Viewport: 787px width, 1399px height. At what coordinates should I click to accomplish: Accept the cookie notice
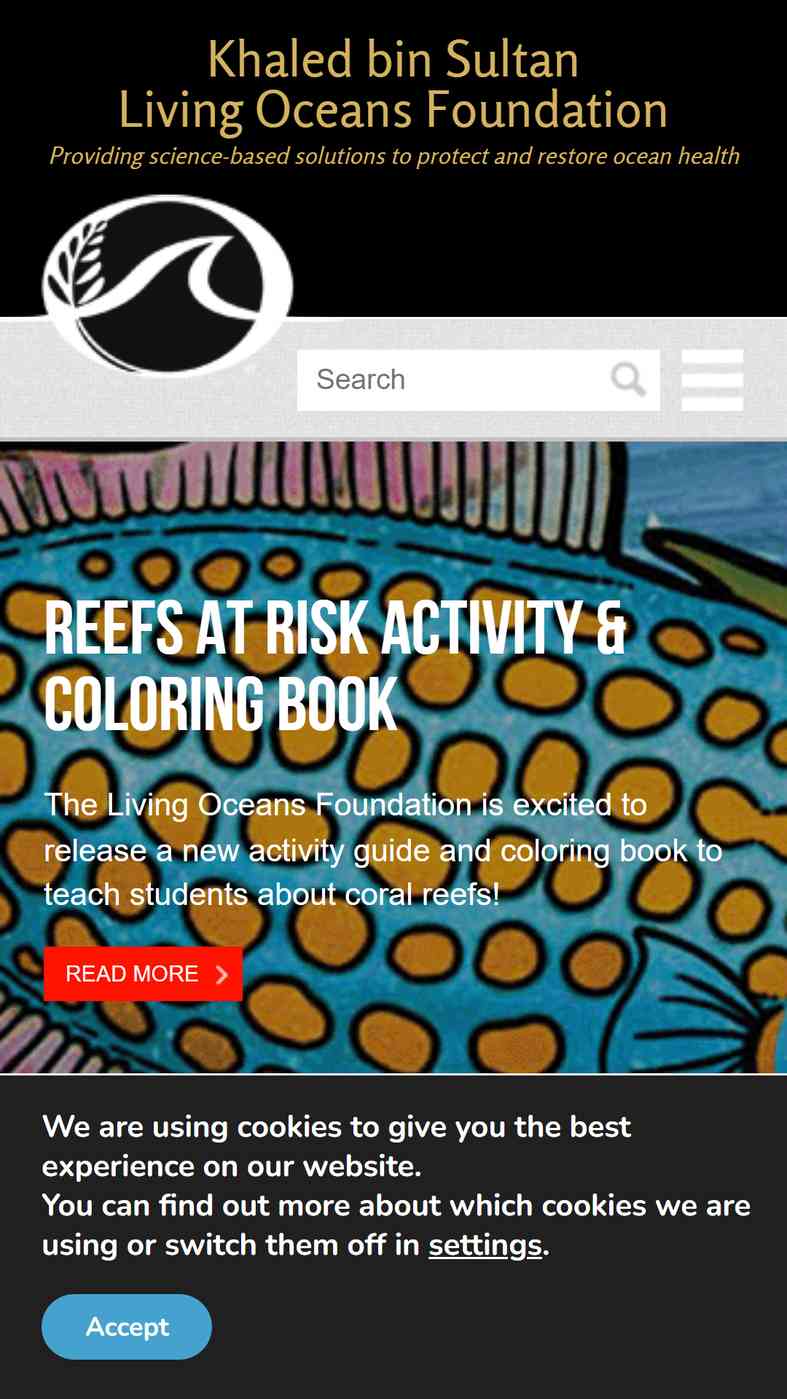pyautogui.click(x=127, y=1327)
